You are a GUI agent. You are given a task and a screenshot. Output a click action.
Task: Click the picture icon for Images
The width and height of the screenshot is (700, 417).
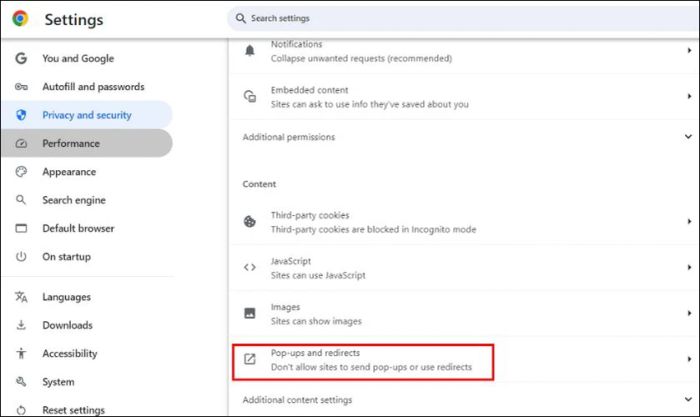point(250,313)
